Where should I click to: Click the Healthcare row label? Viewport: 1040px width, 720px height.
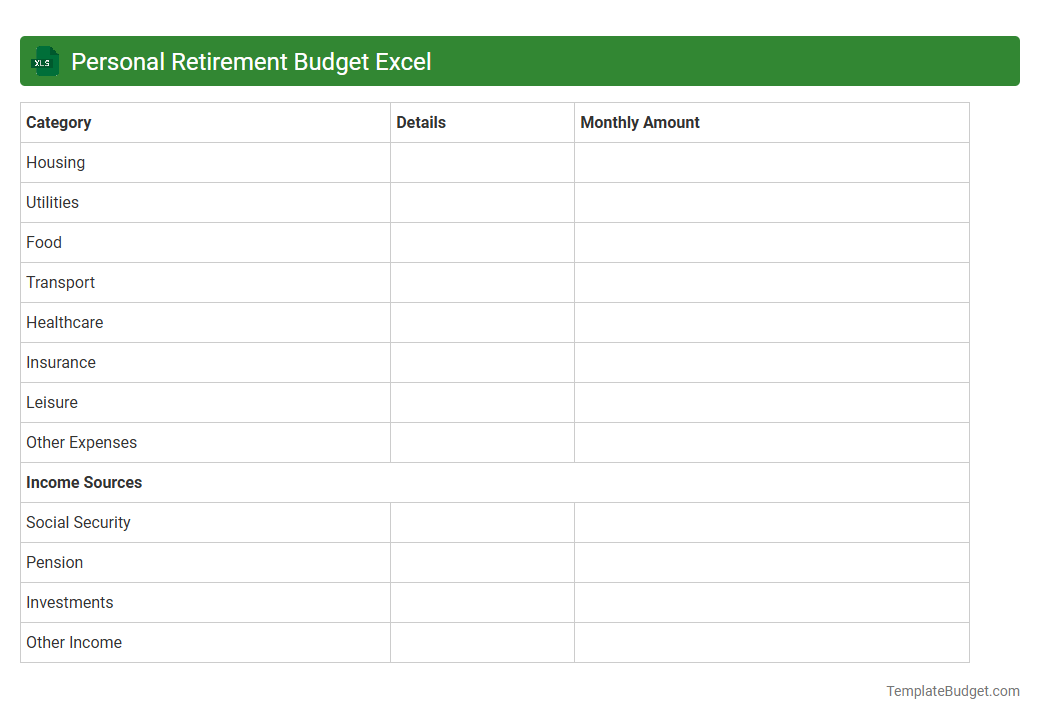pyautogui.click(x=64, y=322)
